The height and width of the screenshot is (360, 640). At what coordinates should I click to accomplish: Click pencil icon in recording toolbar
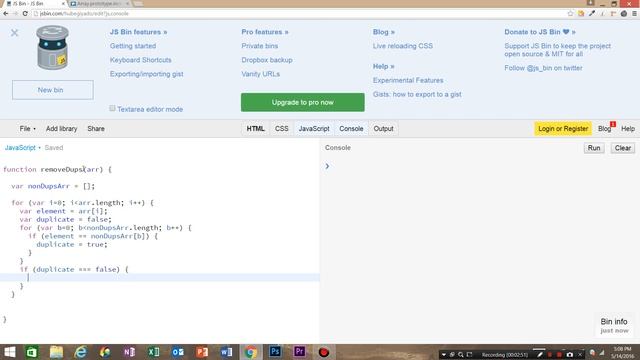point(540,355)
